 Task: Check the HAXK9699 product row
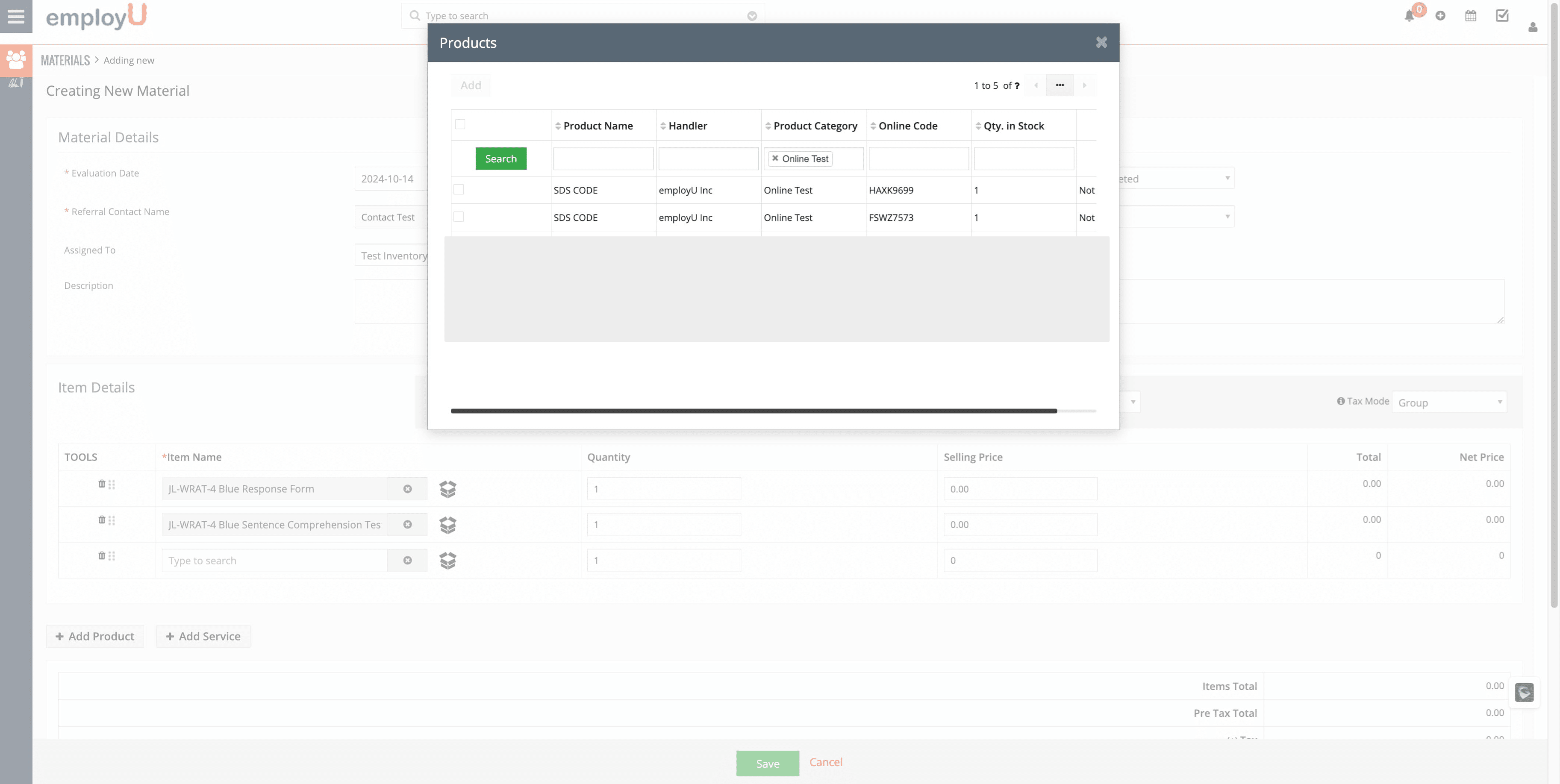[x=459, y=190]
